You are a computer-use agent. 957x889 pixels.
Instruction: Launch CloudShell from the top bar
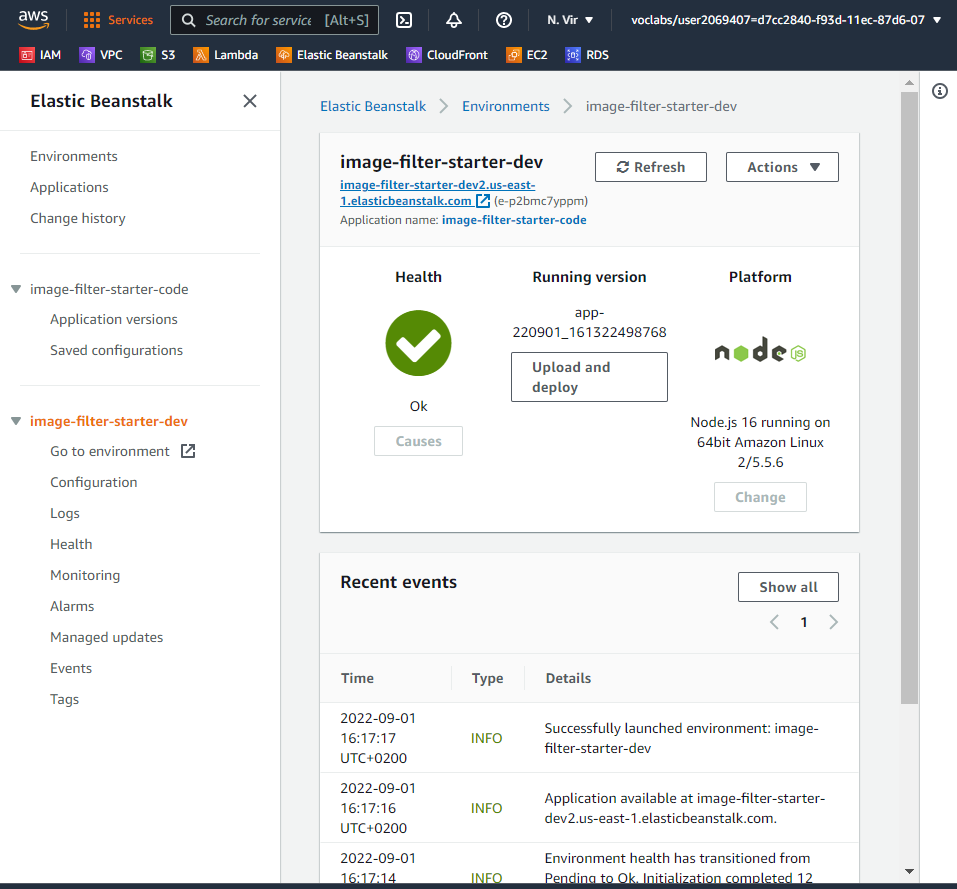pos(404,19)
